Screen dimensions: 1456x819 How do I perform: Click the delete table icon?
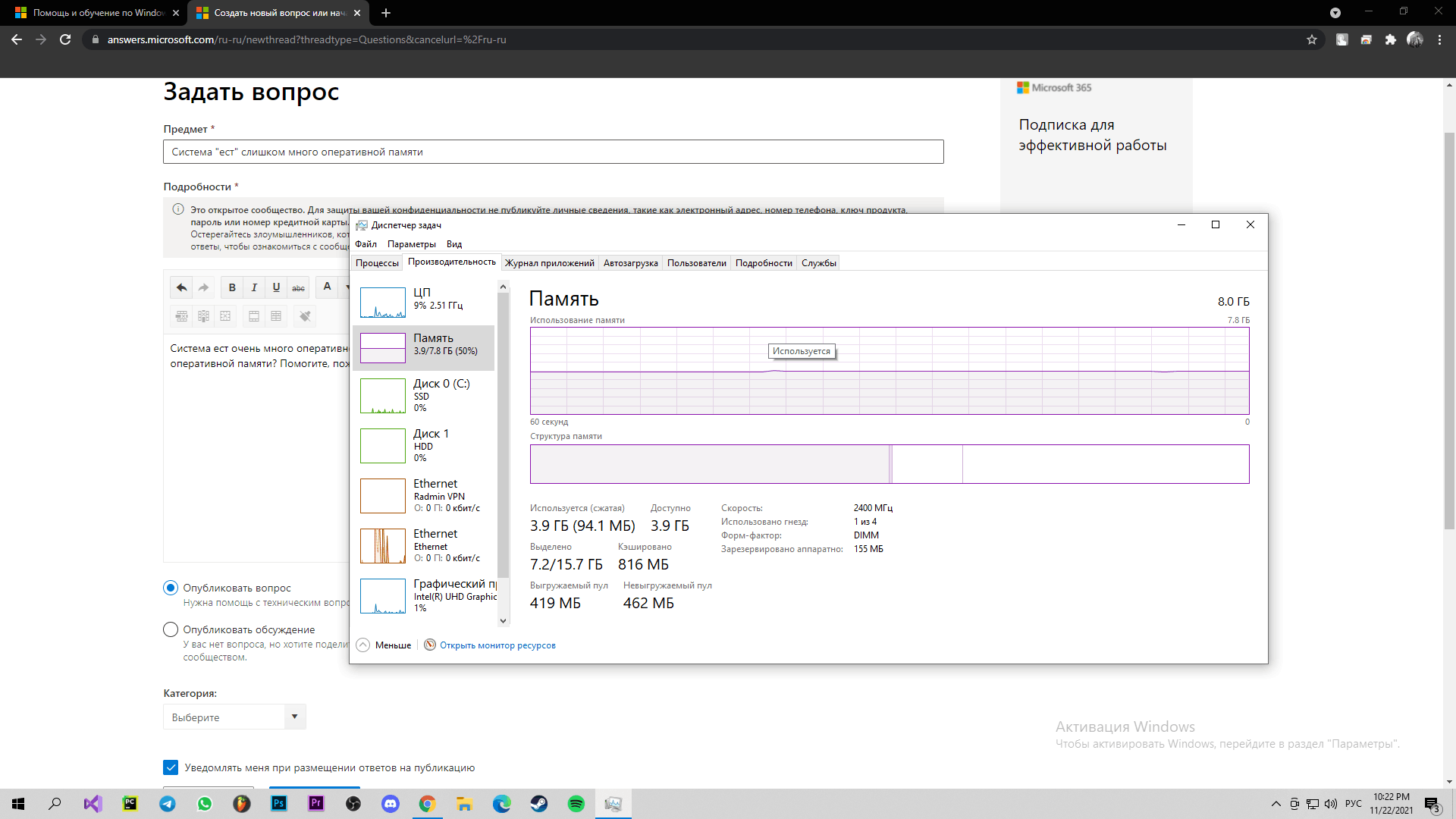225,316
